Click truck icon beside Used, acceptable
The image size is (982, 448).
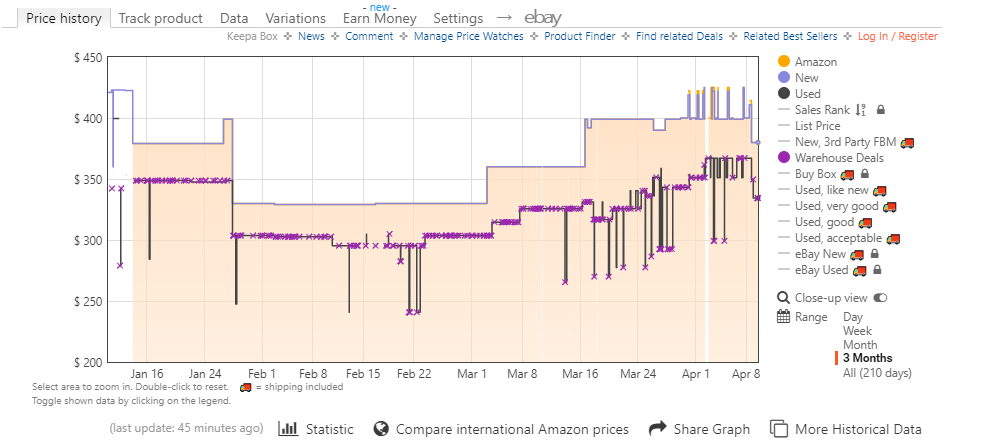coord(893,239)
